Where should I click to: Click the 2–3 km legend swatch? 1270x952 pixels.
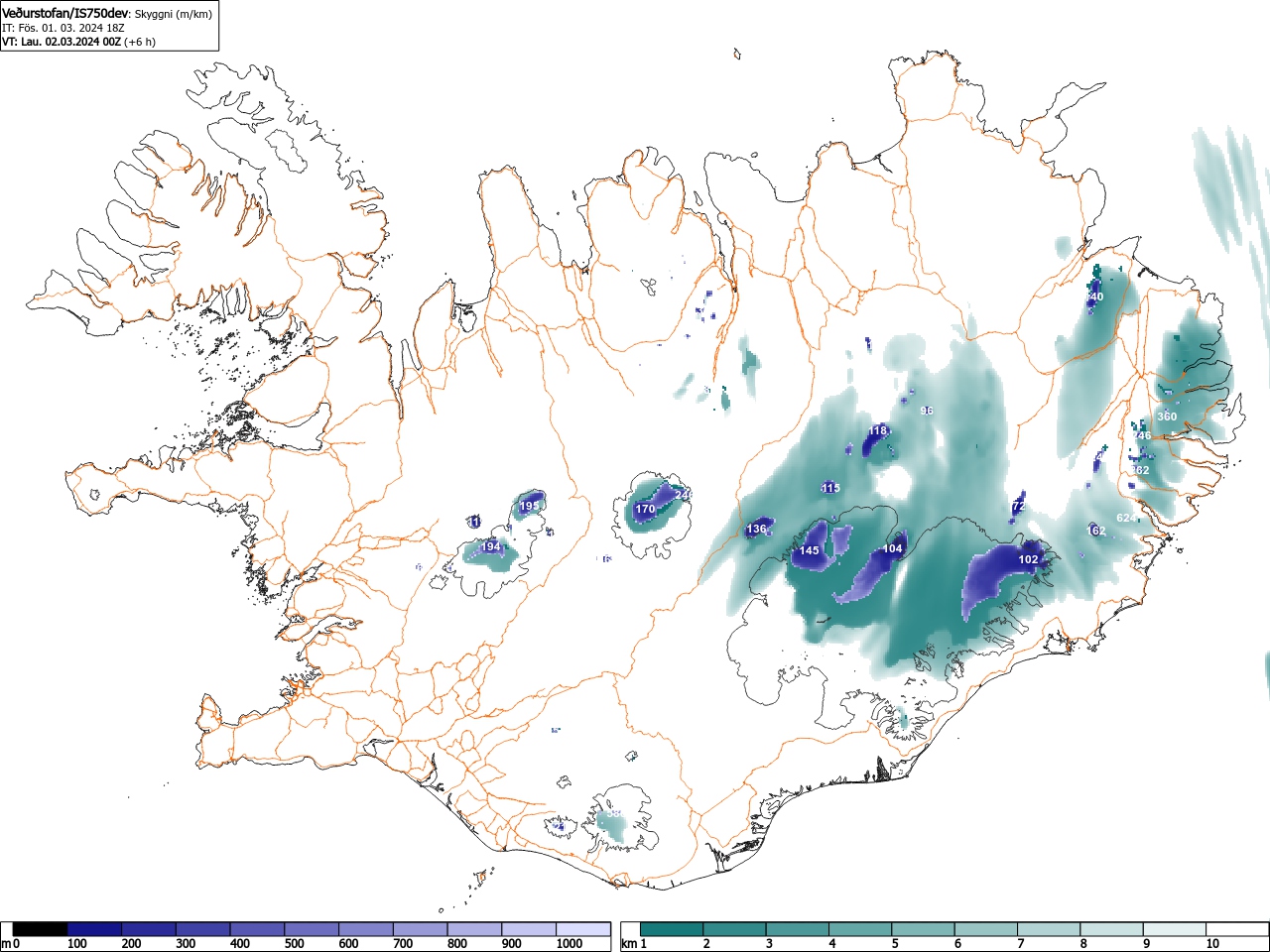coord(735,929)
